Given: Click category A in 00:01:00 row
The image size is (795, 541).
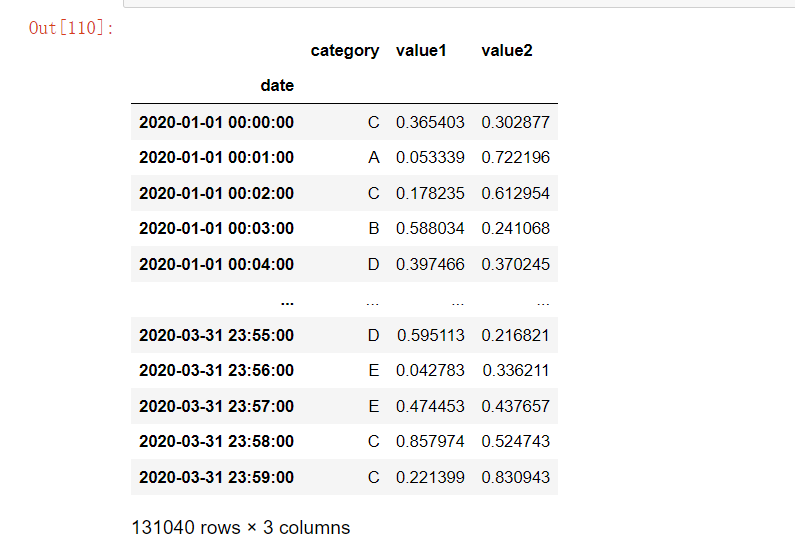Looking at the screenshot, I should pyautogui.click(x=374, y=157).
